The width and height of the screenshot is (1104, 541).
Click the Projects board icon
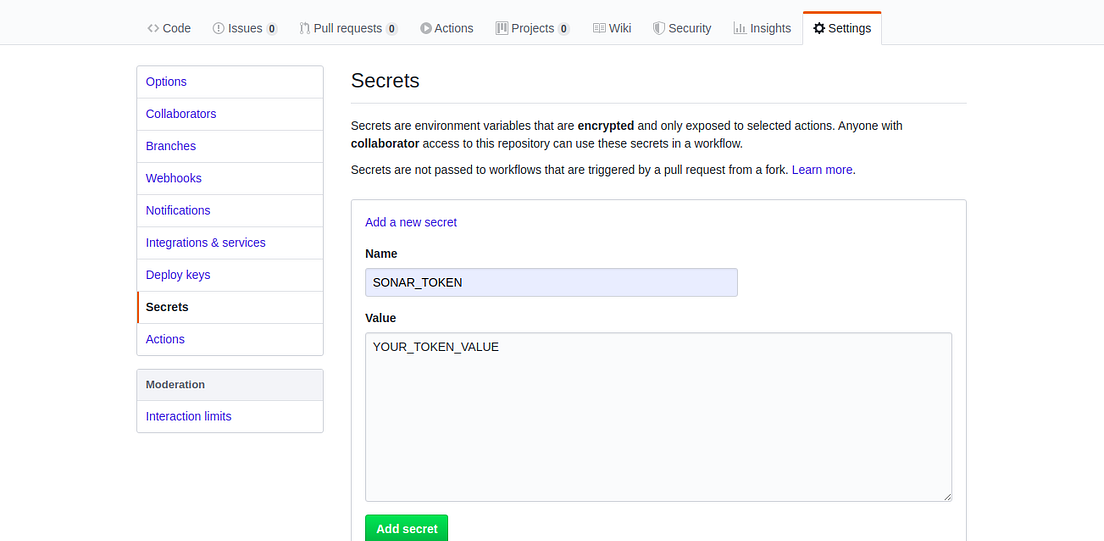[502, 28]
